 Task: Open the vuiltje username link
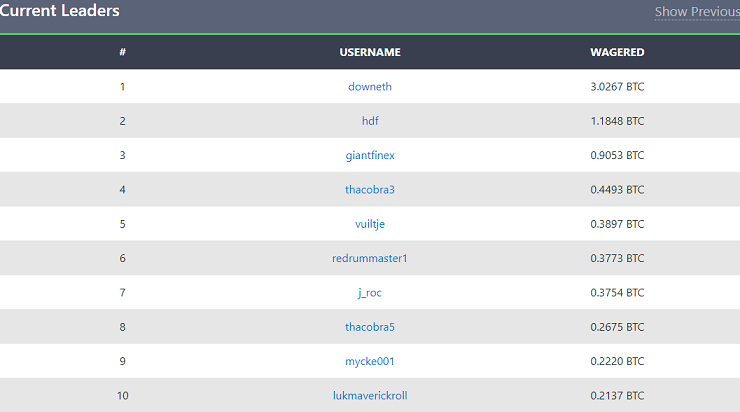point(370,224)
